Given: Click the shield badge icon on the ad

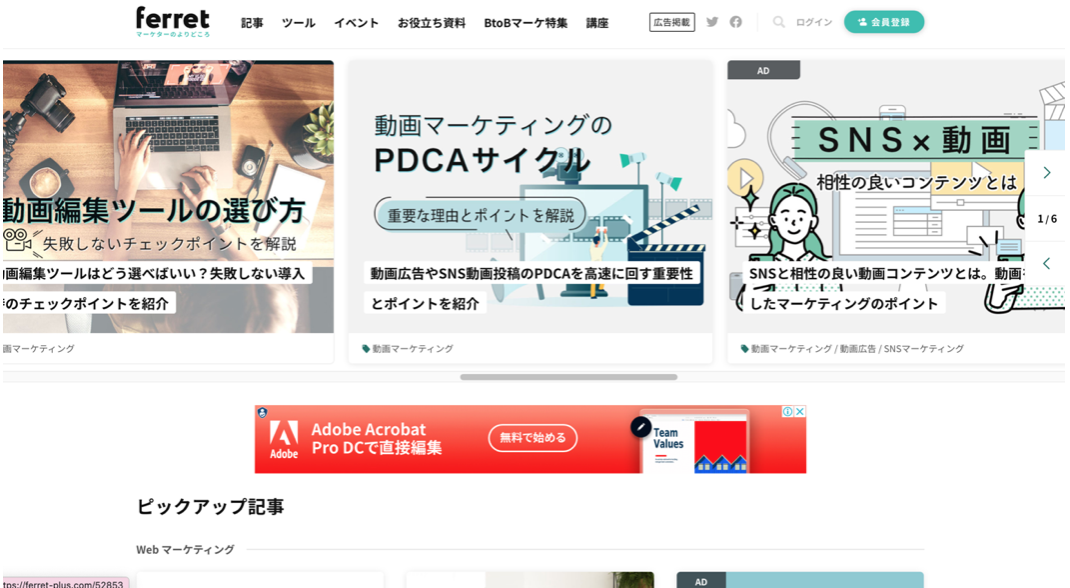Looking at the screenshot, I should tap(262, 412).
